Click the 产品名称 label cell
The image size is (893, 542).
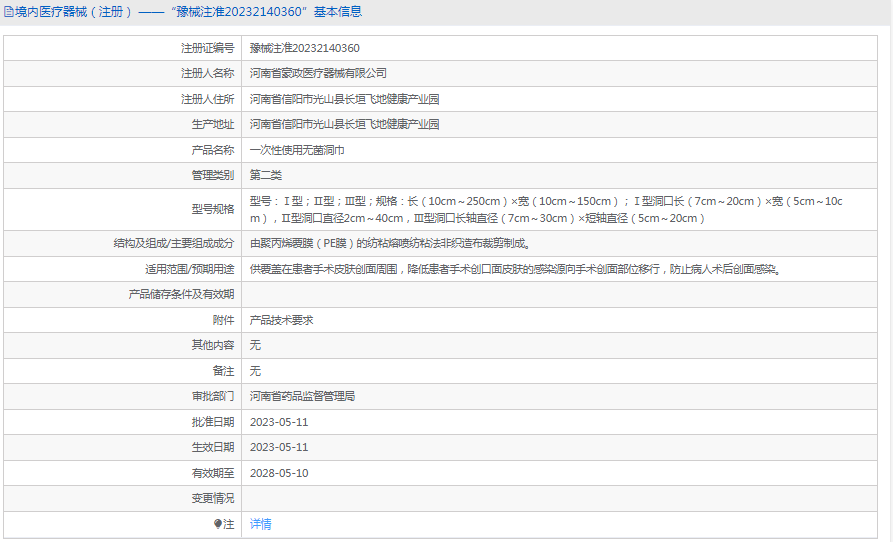[122, 150]
